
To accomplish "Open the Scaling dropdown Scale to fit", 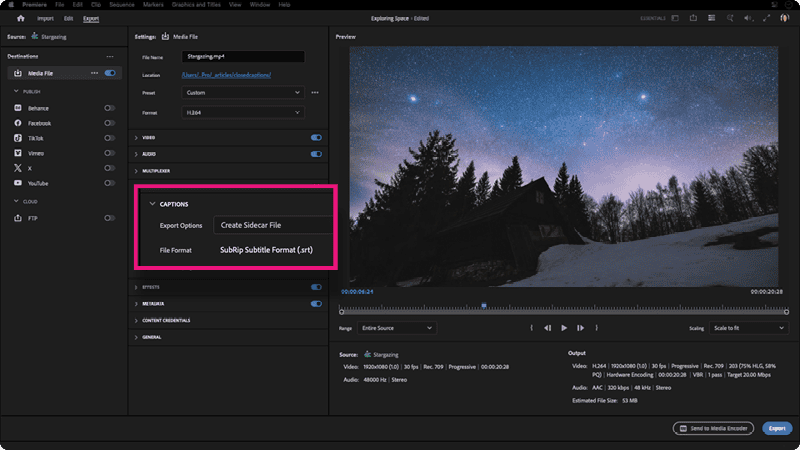I will pyautogui.click(x=748, y=328).
